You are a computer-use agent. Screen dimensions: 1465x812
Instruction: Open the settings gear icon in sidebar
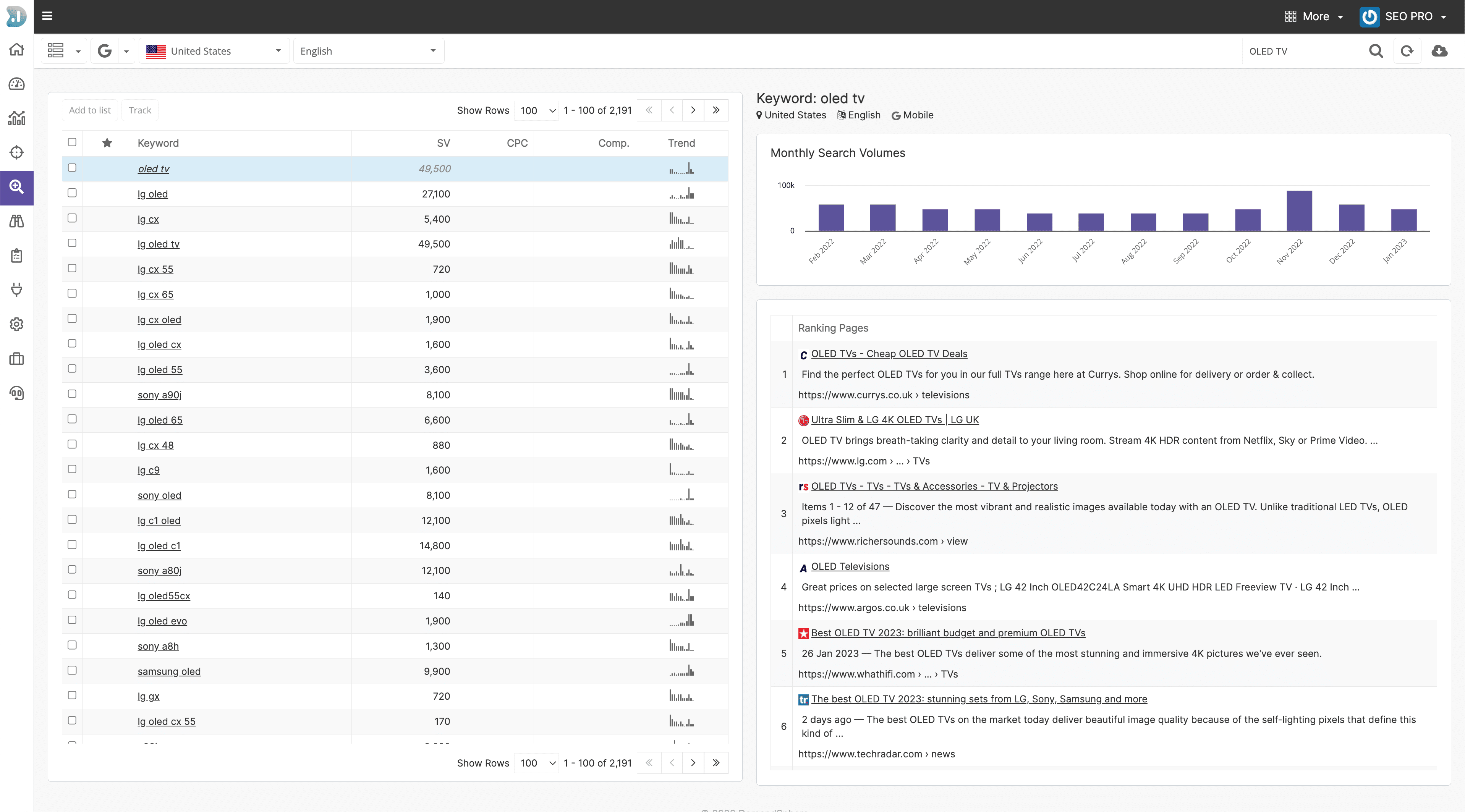16,324
